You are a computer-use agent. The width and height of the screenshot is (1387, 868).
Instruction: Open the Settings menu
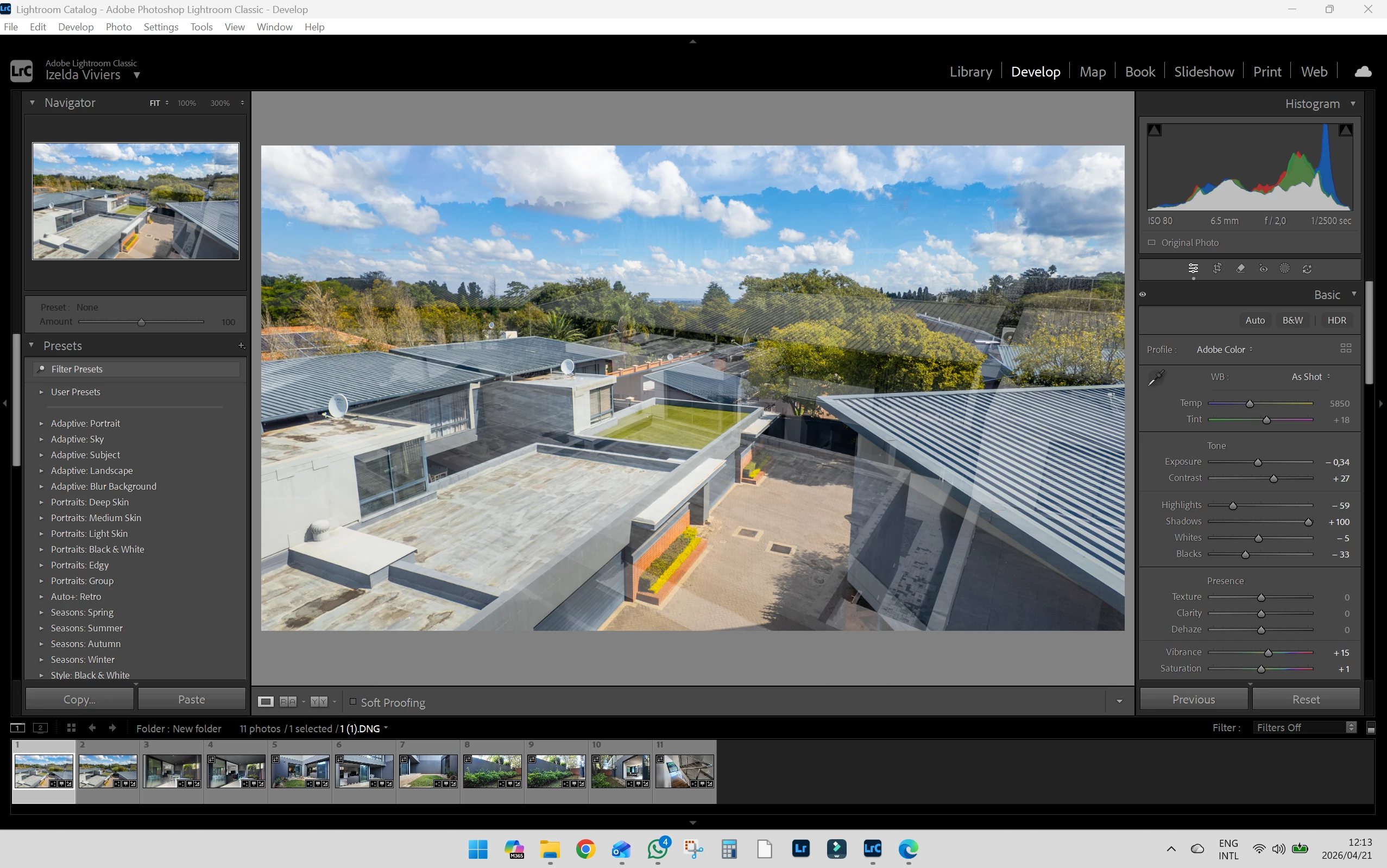click(161, 27)
